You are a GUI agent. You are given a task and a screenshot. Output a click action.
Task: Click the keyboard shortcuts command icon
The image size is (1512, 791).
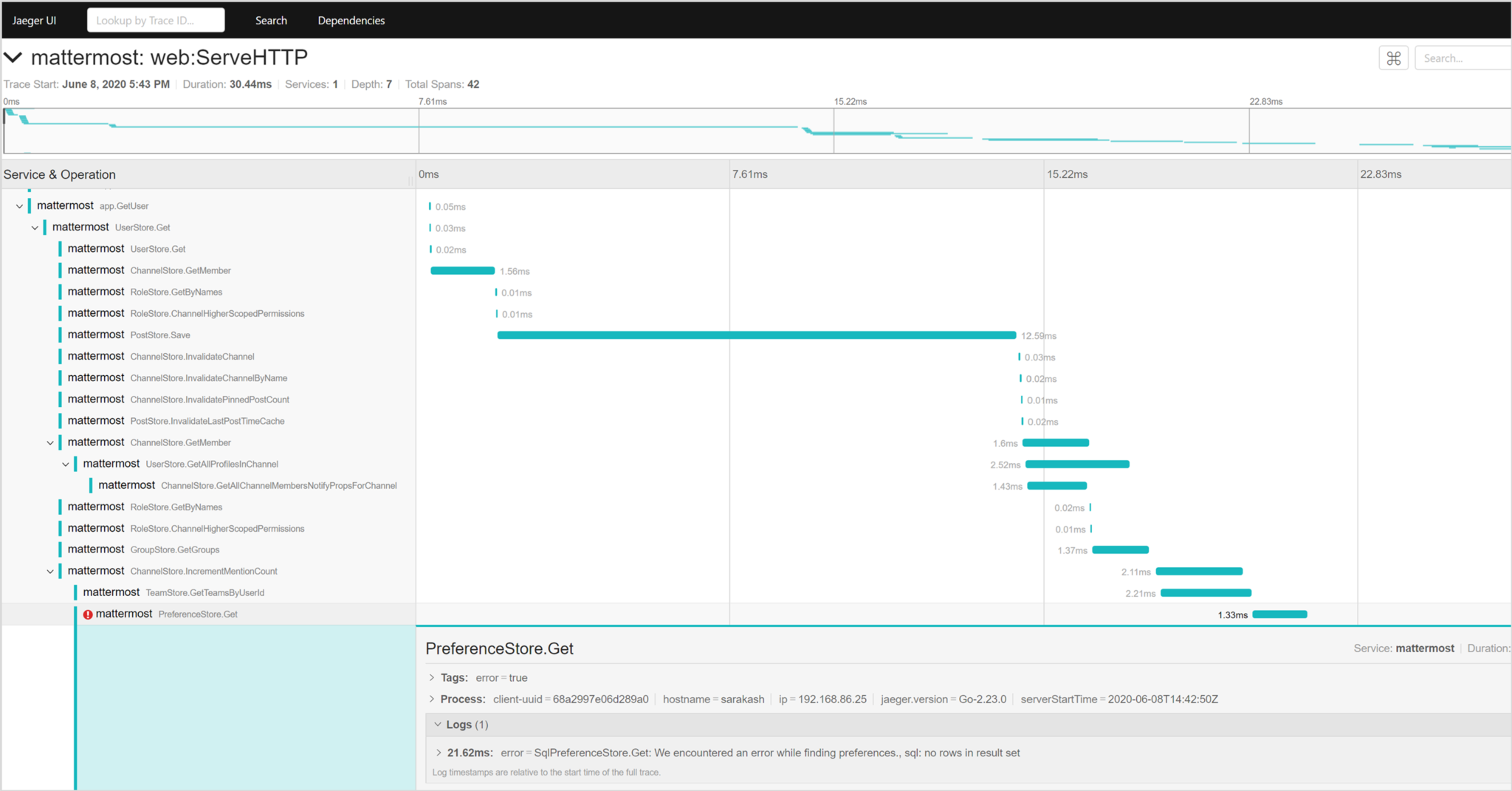(x=1393, y=58)
